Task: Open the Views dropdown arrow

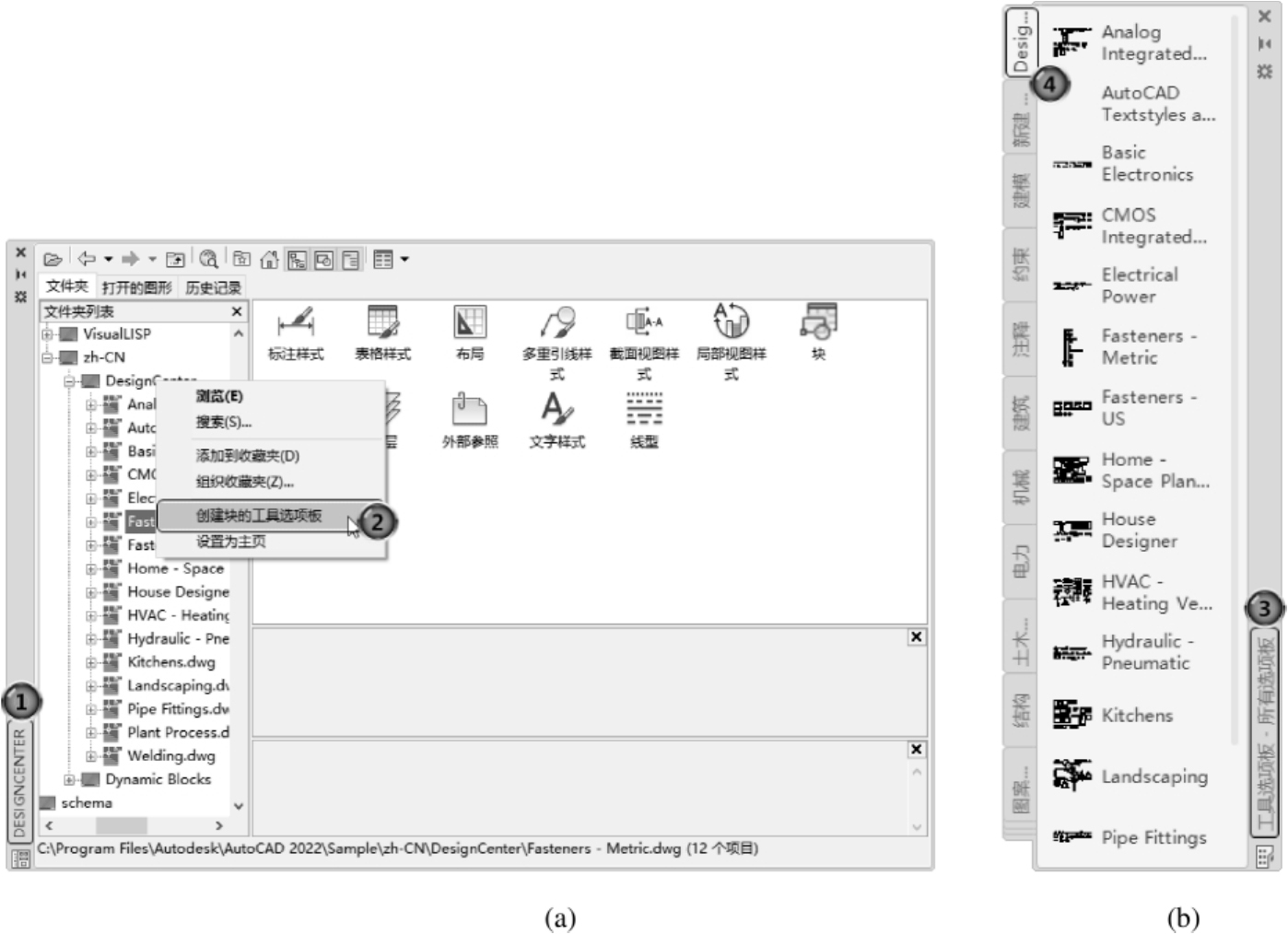Action: [x=404, y=260]
